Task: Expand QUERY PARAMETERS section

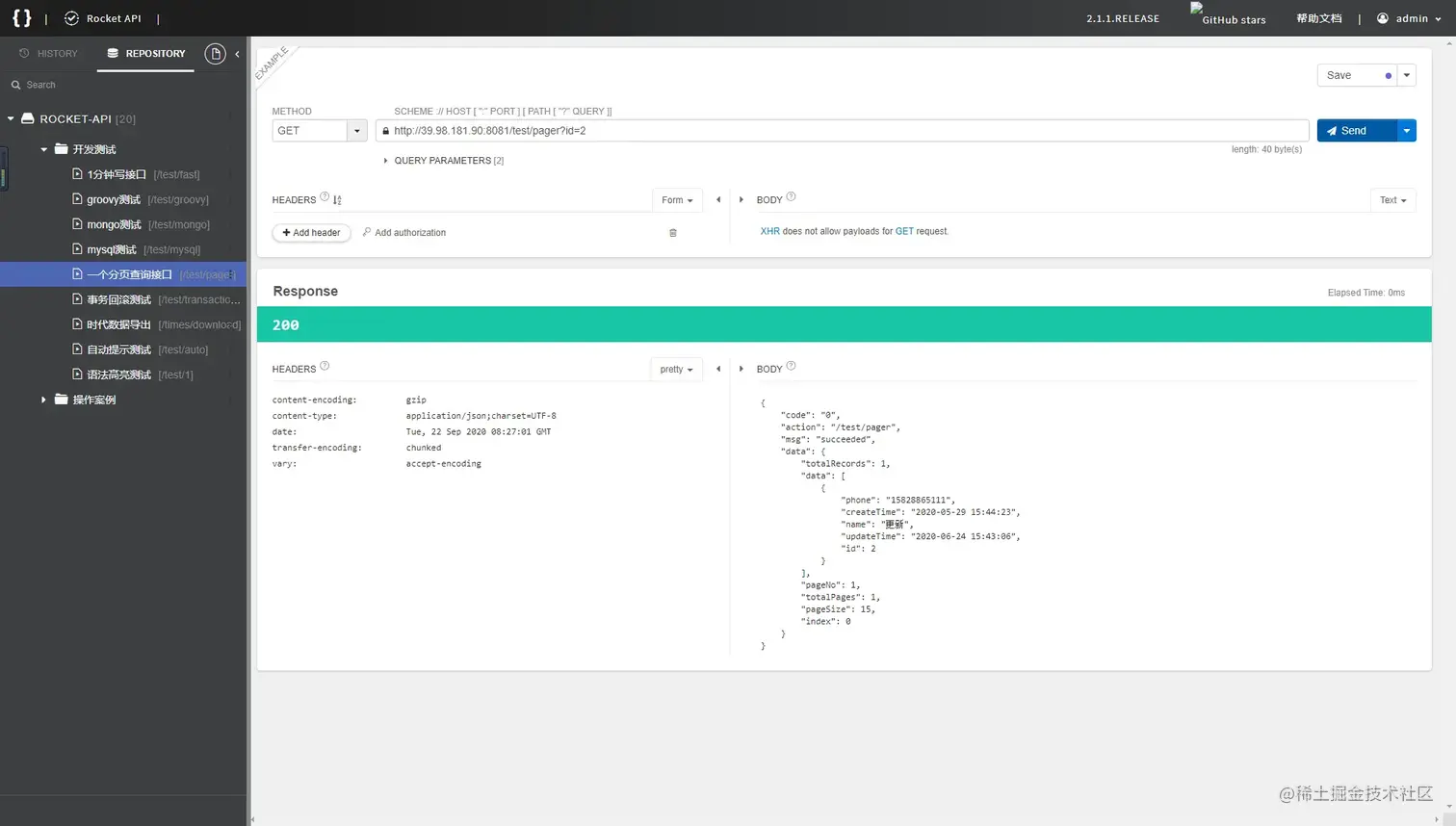Action: click(x=444, y=161)
